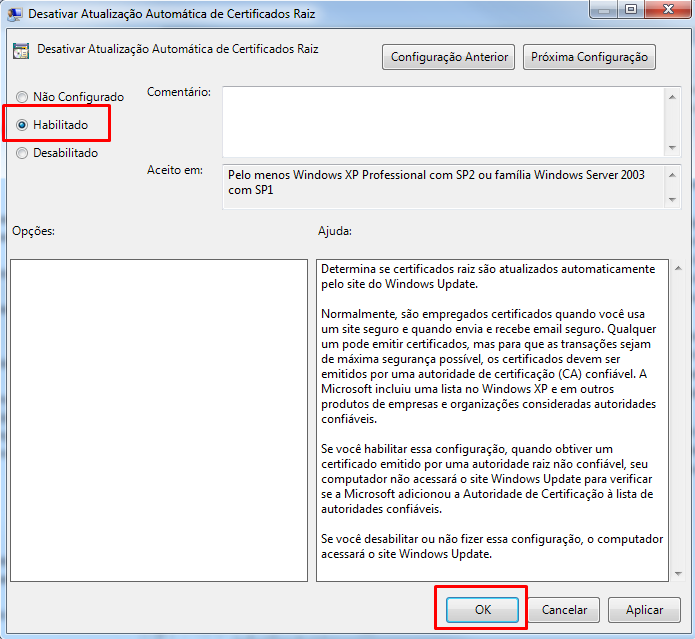Click the Comentário box scroll up arrow
695x639 pixels.
673,95
